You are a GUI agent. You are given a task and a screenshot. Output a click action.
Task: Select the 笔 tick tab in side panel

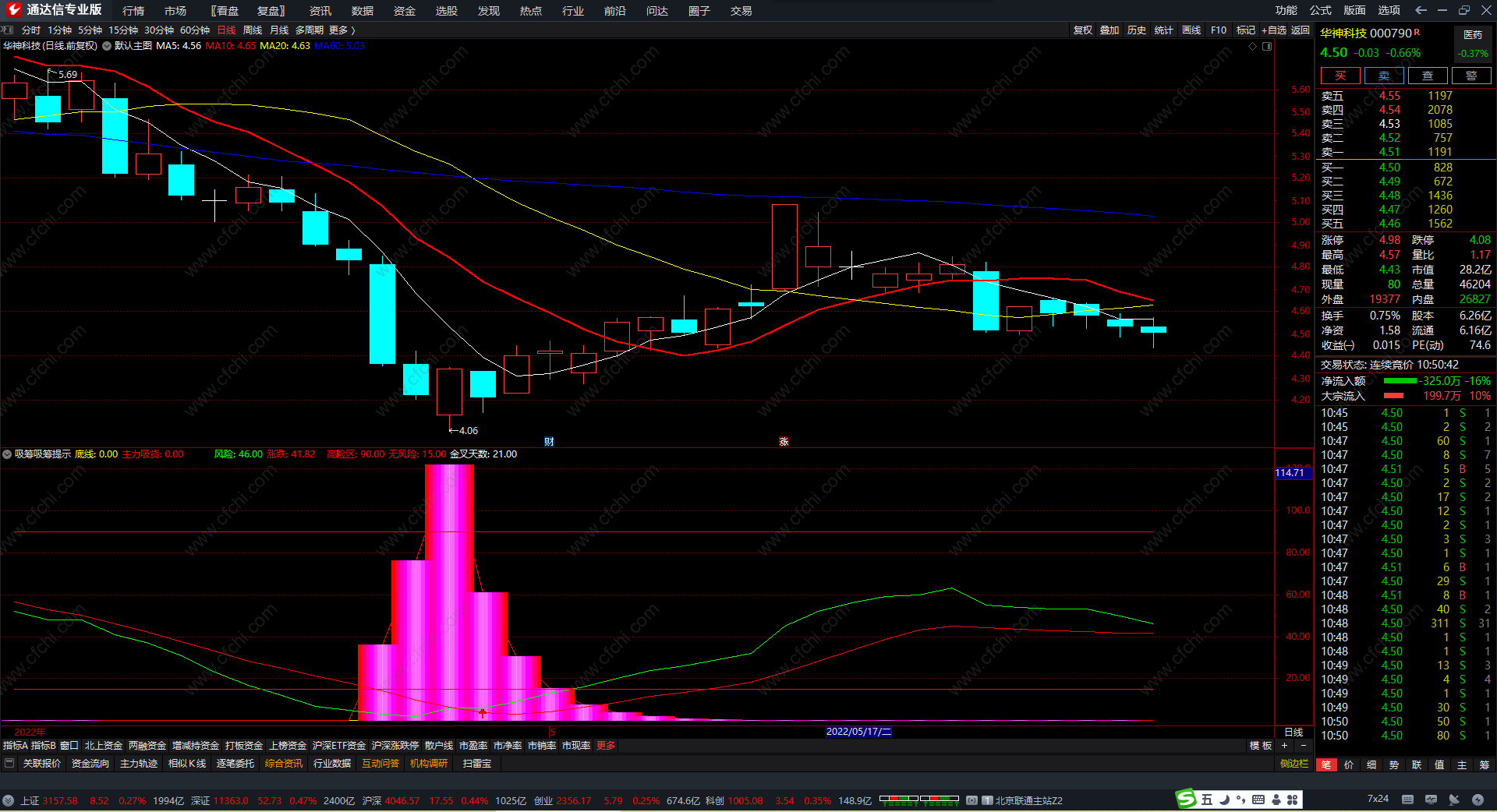pyautogui.click(x=1326, y=765)
